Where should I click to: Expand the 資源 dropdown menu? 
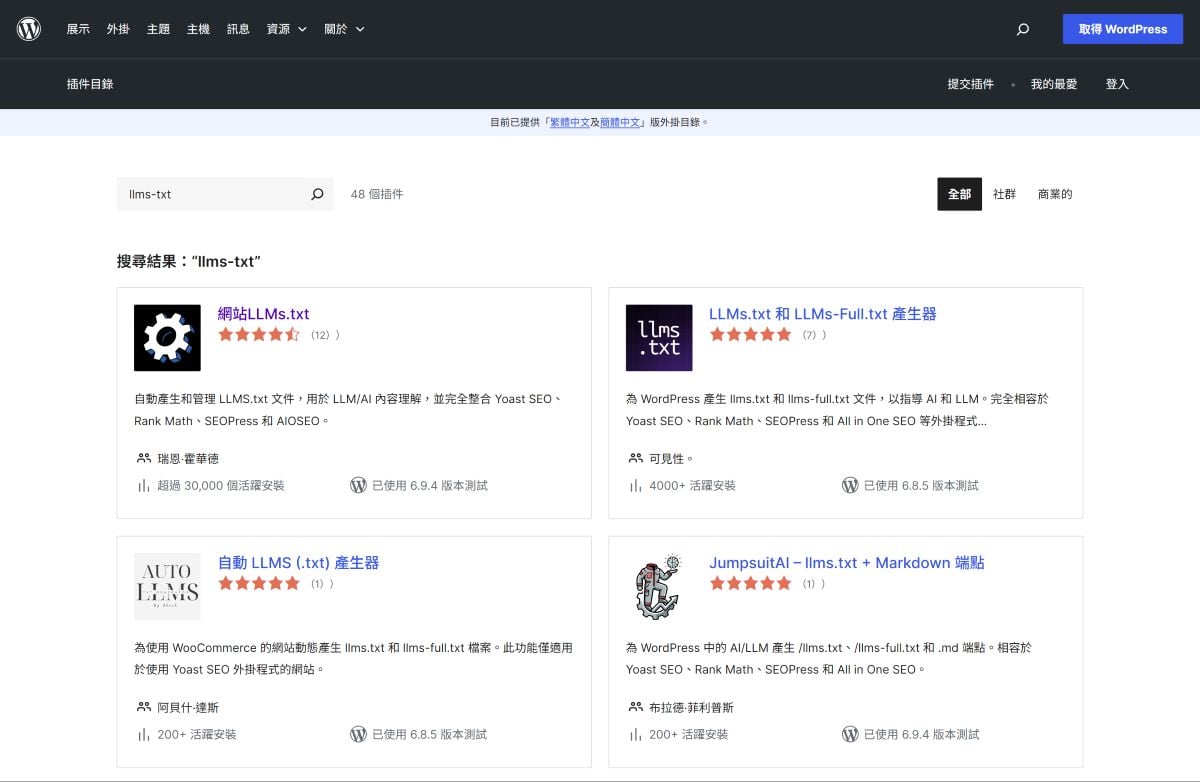coord(286,29)
